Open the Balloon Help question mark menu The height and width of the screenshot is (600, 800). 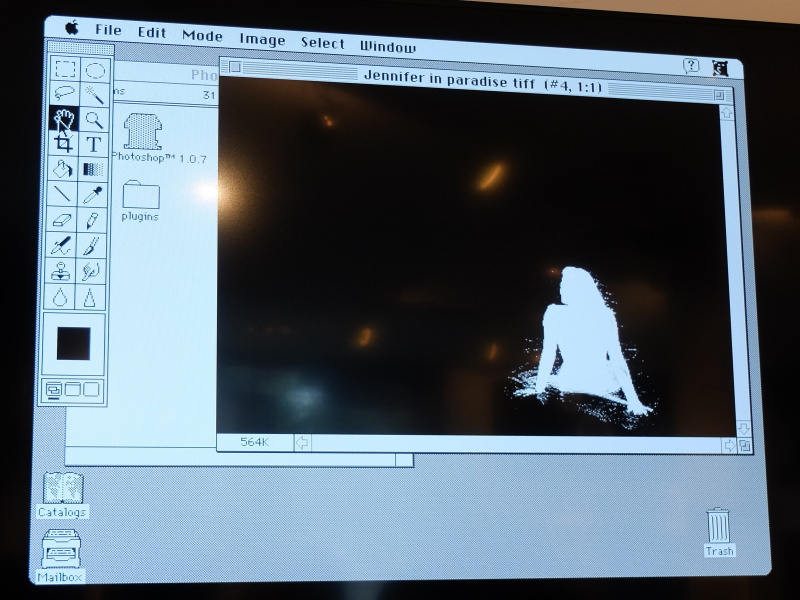pos(691,65)
